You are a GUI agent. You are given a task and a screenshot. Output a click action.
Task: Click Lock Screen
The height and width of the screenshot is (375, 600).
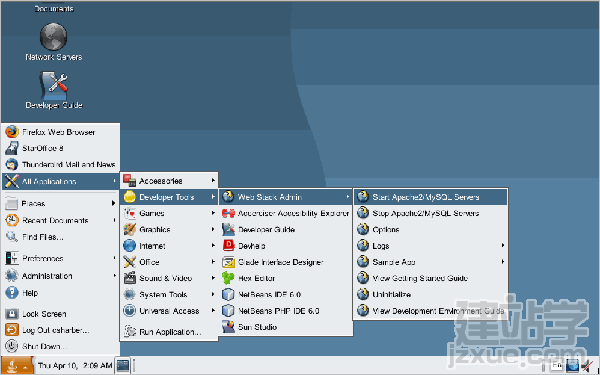(x=60, y=314)
